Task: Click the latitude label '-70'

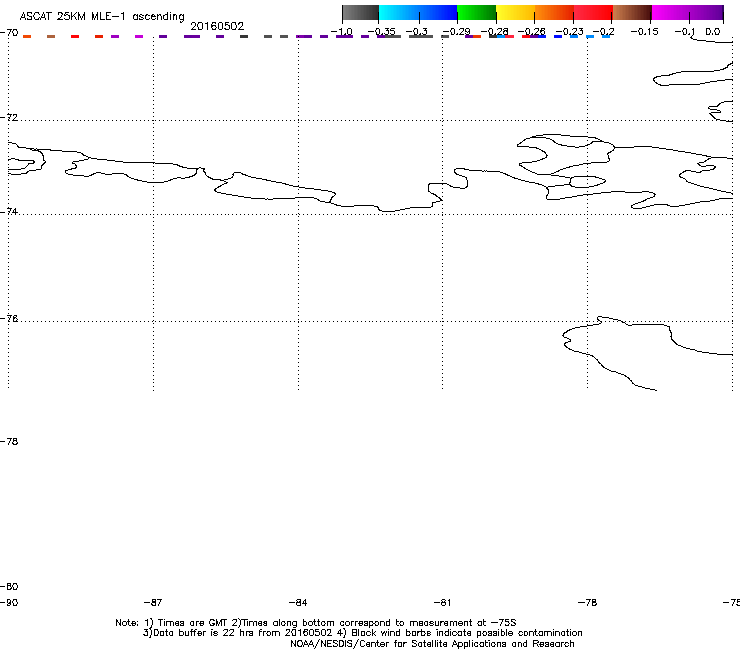Action: click(x=9, y=32)
